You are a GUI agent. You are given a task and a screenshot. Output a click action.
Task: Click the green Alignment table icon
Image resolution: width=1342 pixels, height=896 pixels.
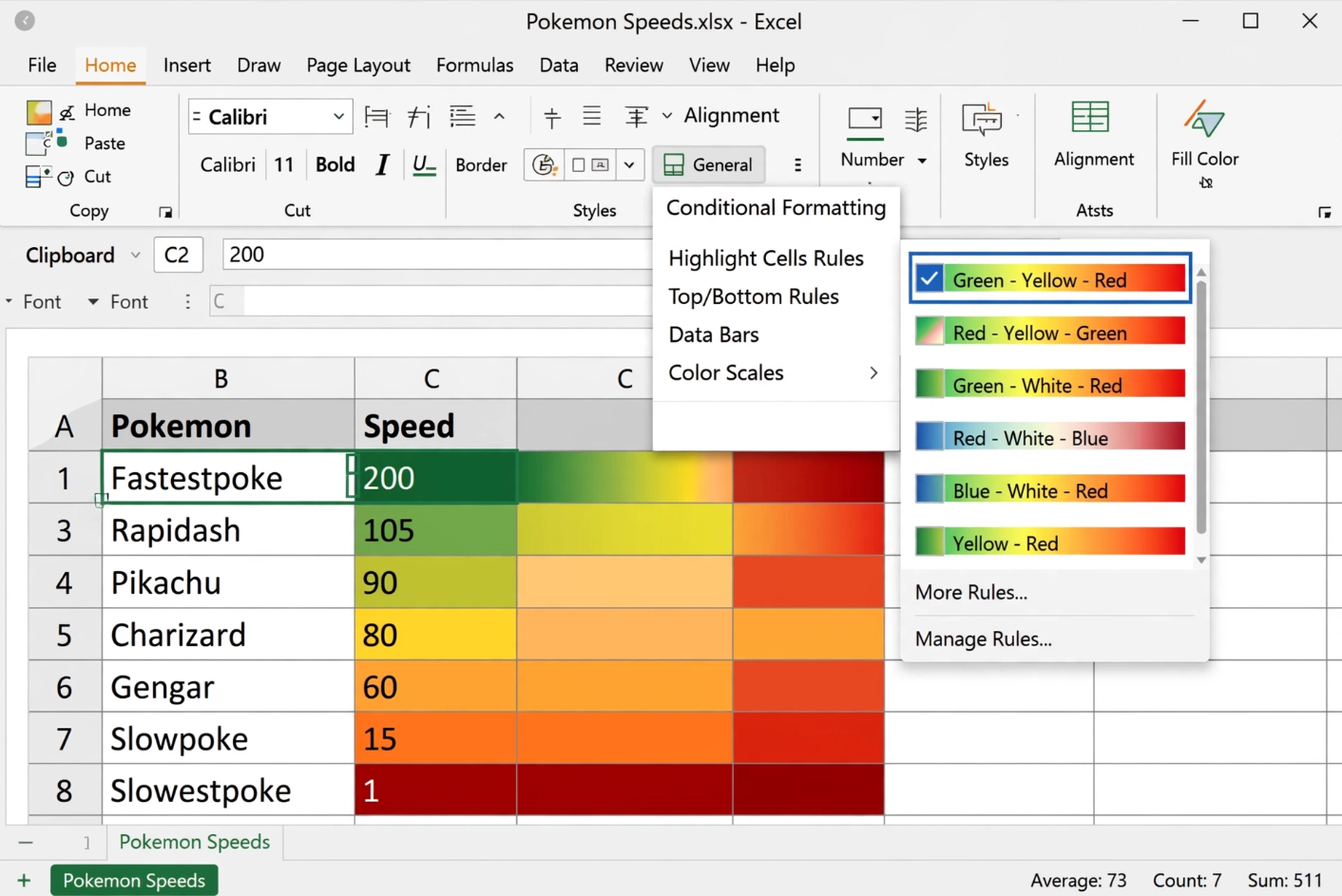click(1090, 118)
